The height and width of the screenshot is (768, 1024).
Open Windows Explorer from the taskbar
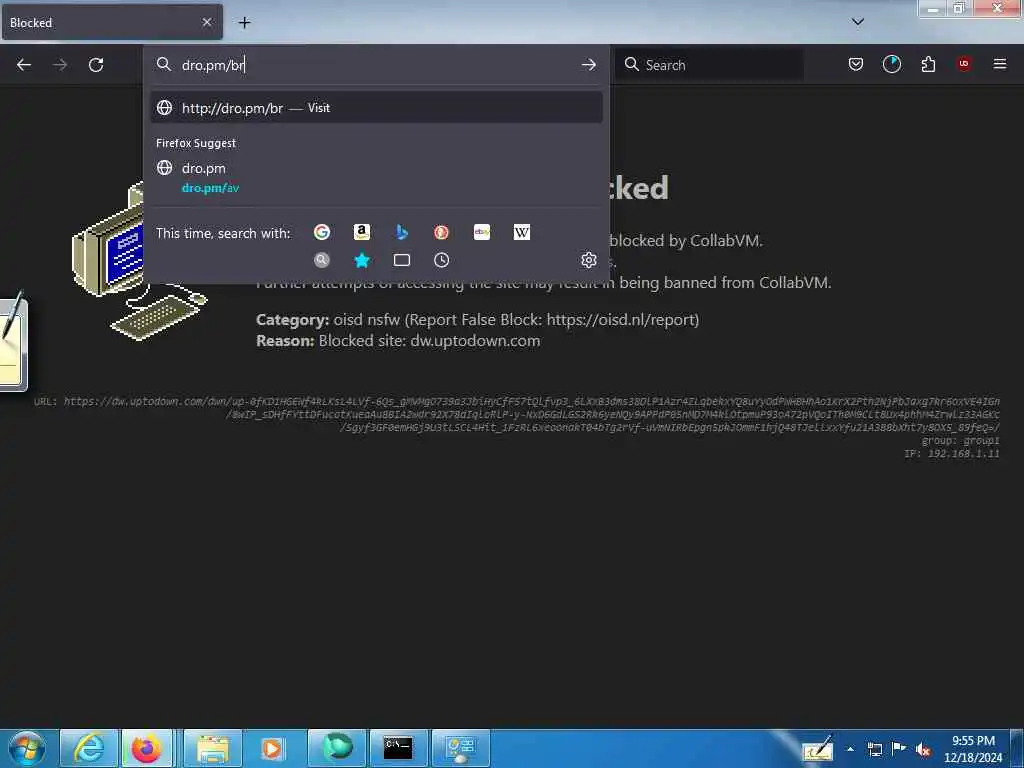coord(213,748)
